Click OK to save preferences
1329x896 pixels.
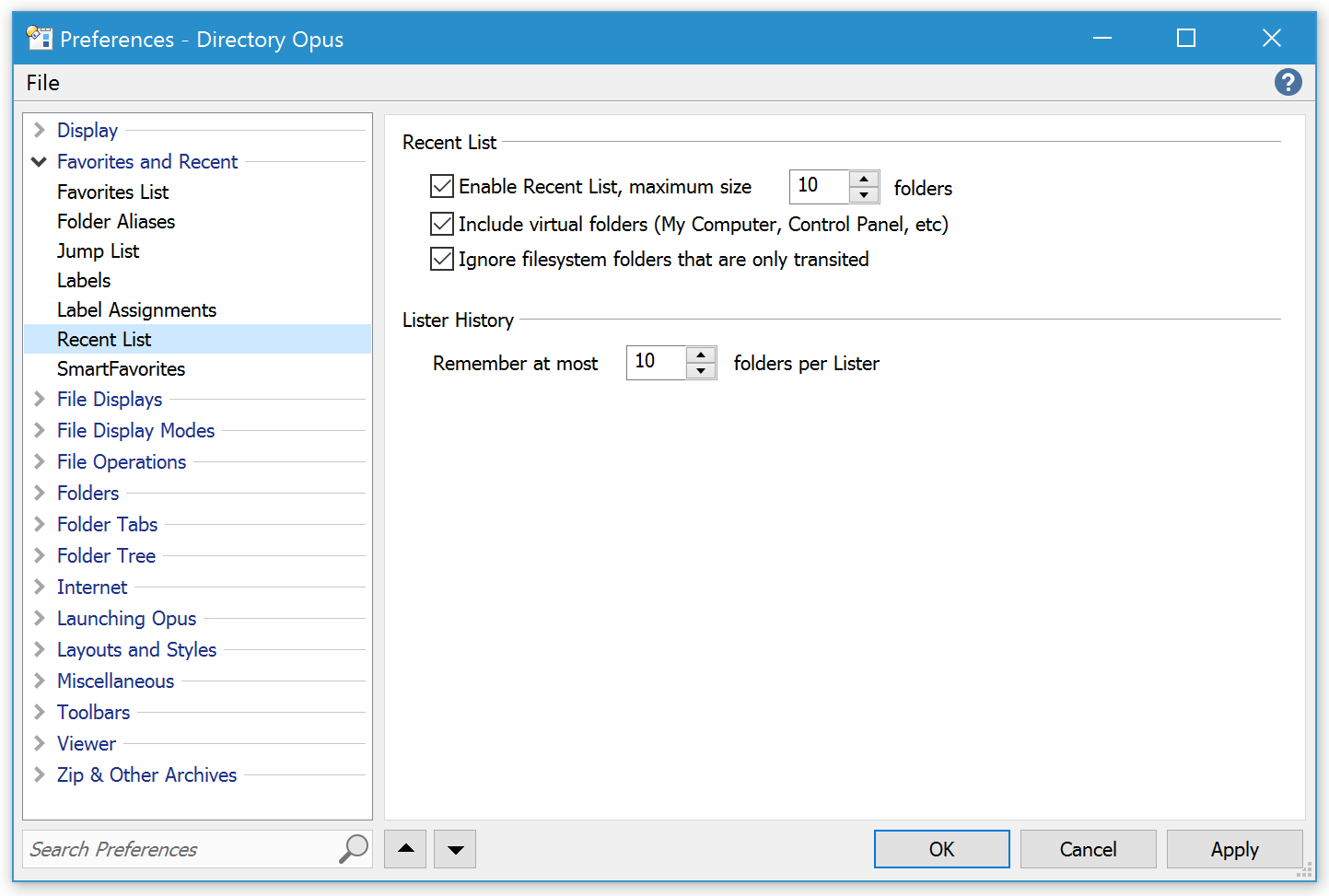click(x=941, y=849)
